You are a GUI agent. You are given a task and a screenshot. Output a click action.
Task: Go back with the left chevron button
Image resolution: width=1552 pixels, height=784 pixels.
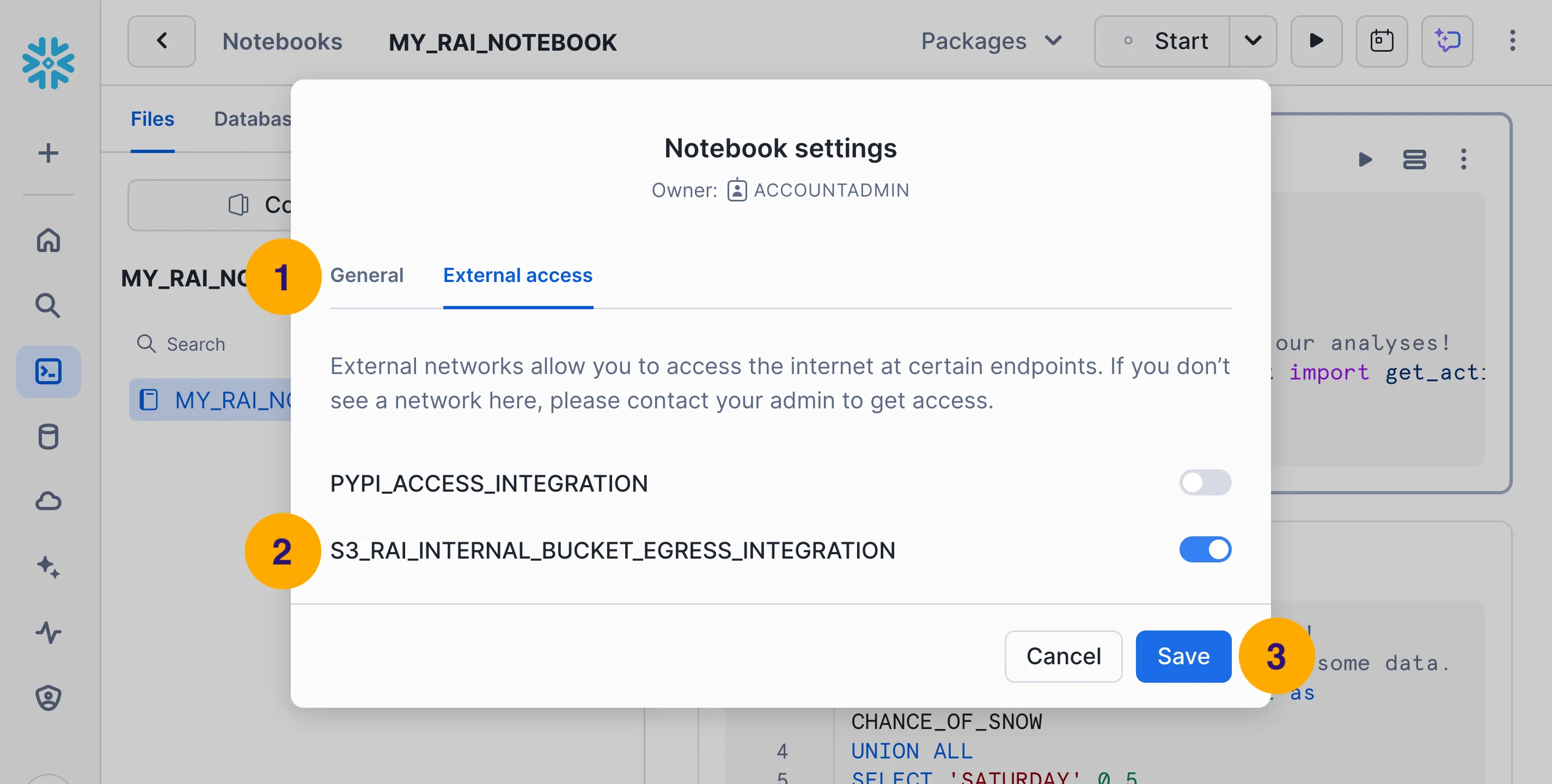coord(162,41)
